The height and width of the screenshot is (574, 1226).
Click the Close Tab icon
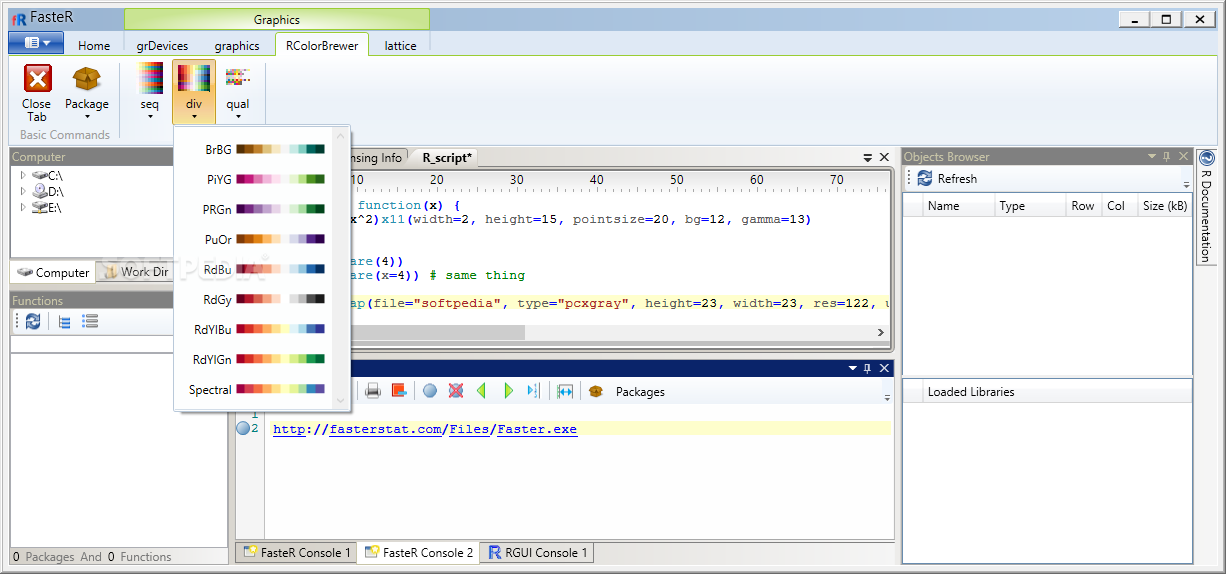37,79
